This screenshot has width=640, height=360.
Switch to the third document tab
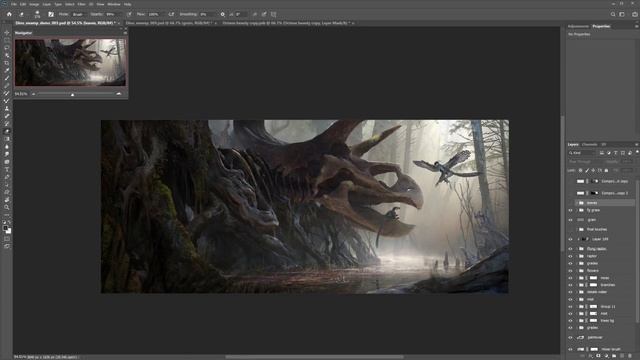click(286, 23)
